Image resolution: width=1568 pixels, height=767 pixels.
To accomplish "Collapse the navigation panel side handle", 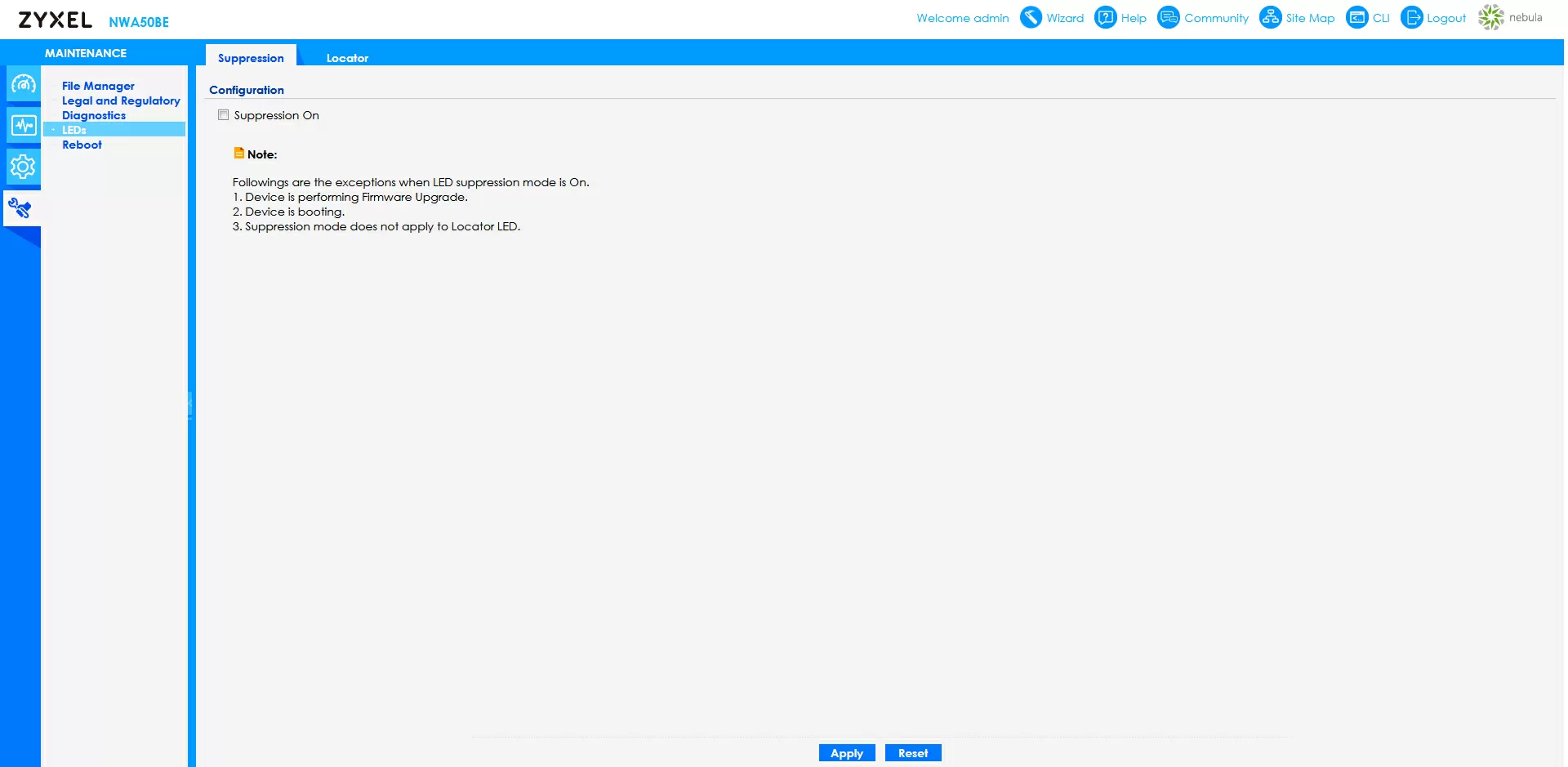I will [x=190, y=404].
